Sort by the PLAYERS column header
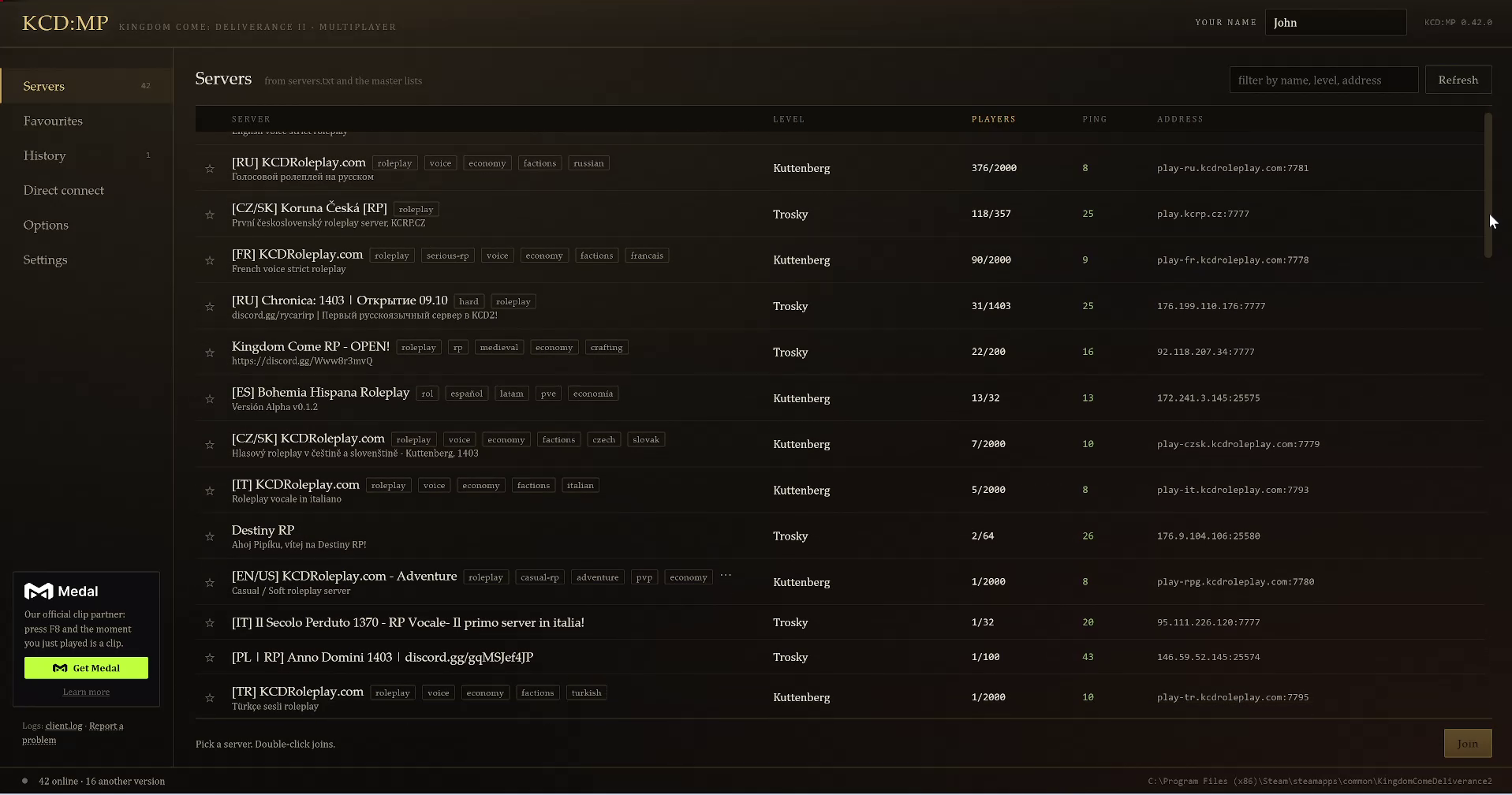This screenshot has height=795, width=1512. click(x=993, y=119)
